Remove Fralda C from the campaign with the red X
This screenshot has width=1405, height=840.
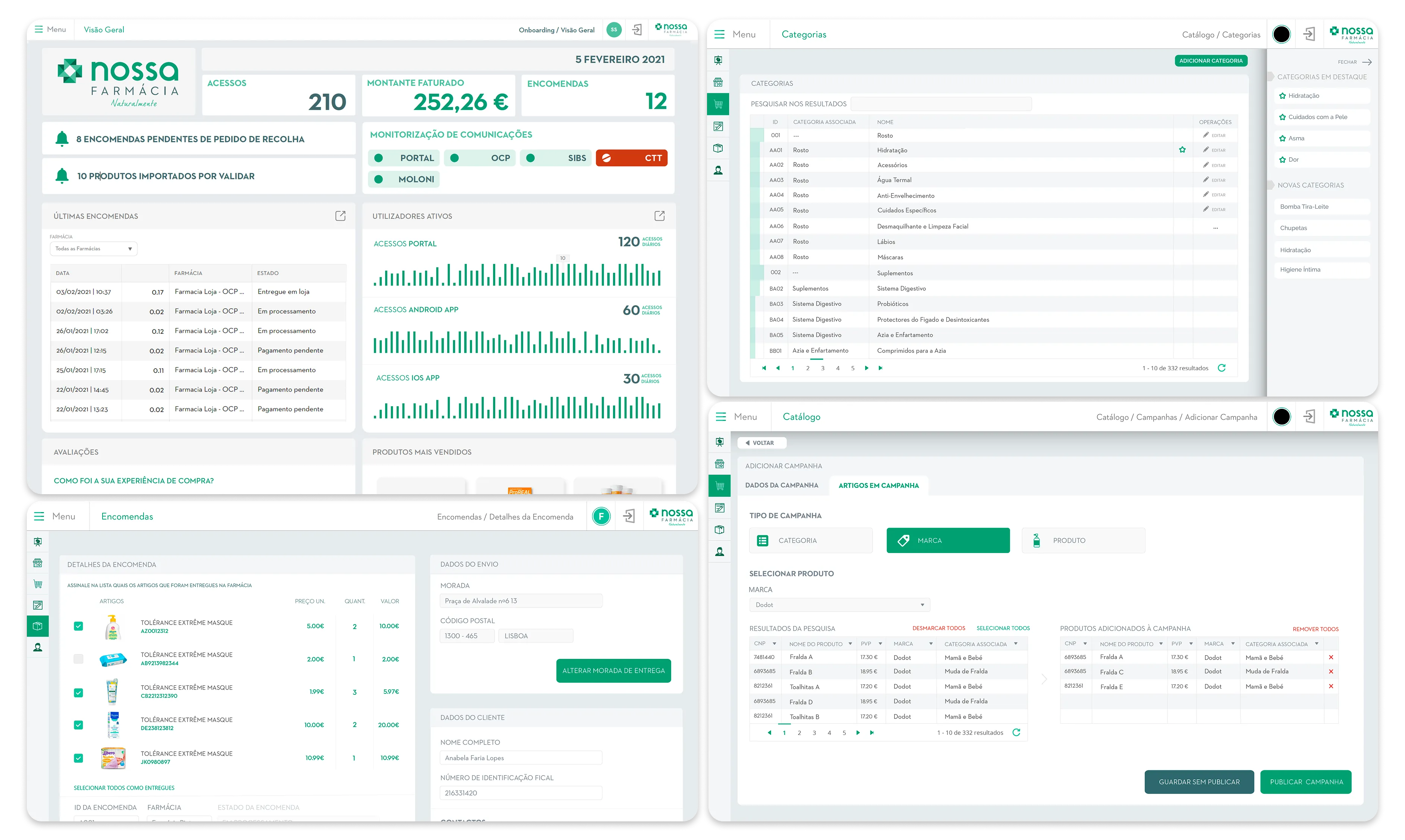pyautogui.click(x=1331, y=671)
